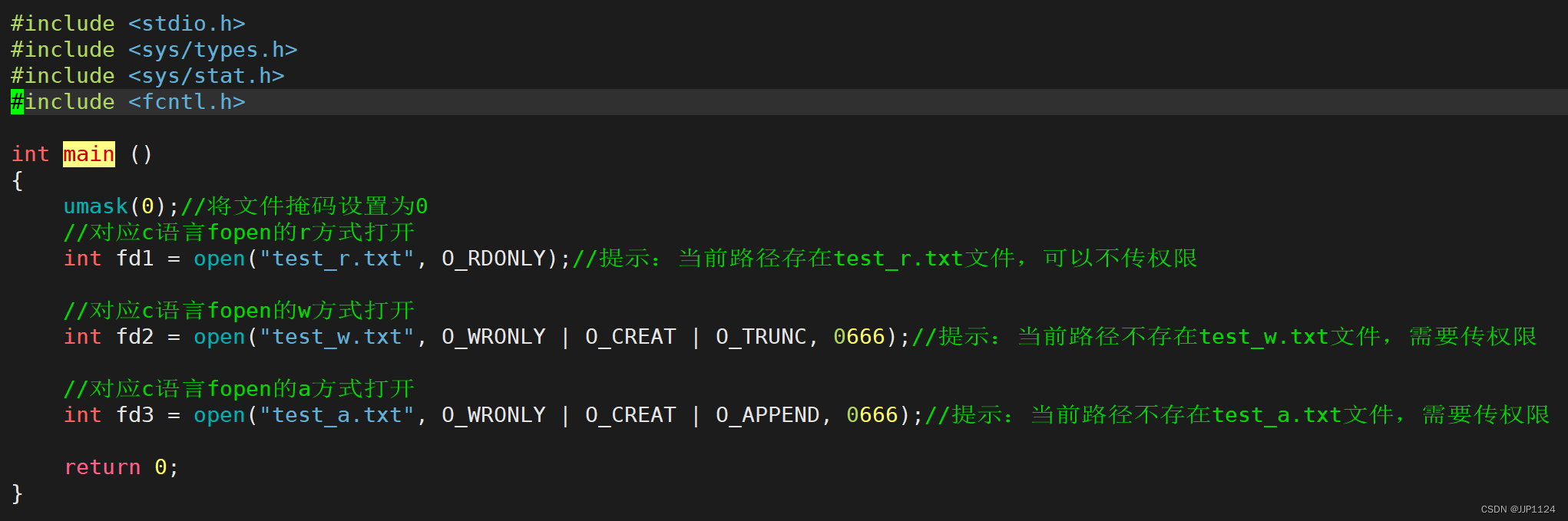Click the string "test_w.txt"
The height and width of the screenshot is (521, 1568).
click(337, 337)
